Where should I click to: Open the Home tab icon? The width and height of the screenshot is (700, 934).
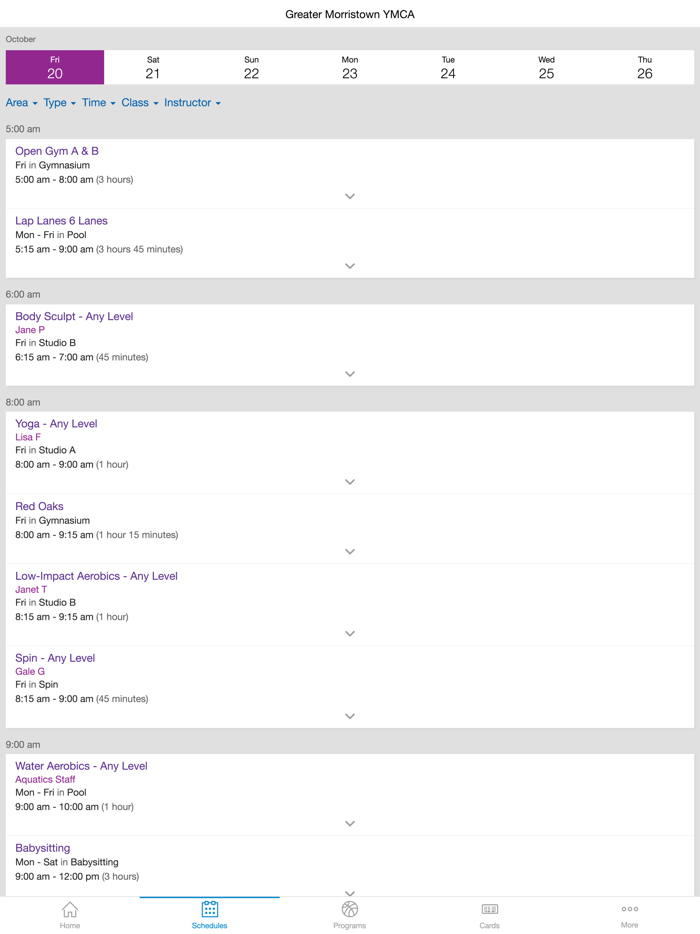[x=70, y=909]
